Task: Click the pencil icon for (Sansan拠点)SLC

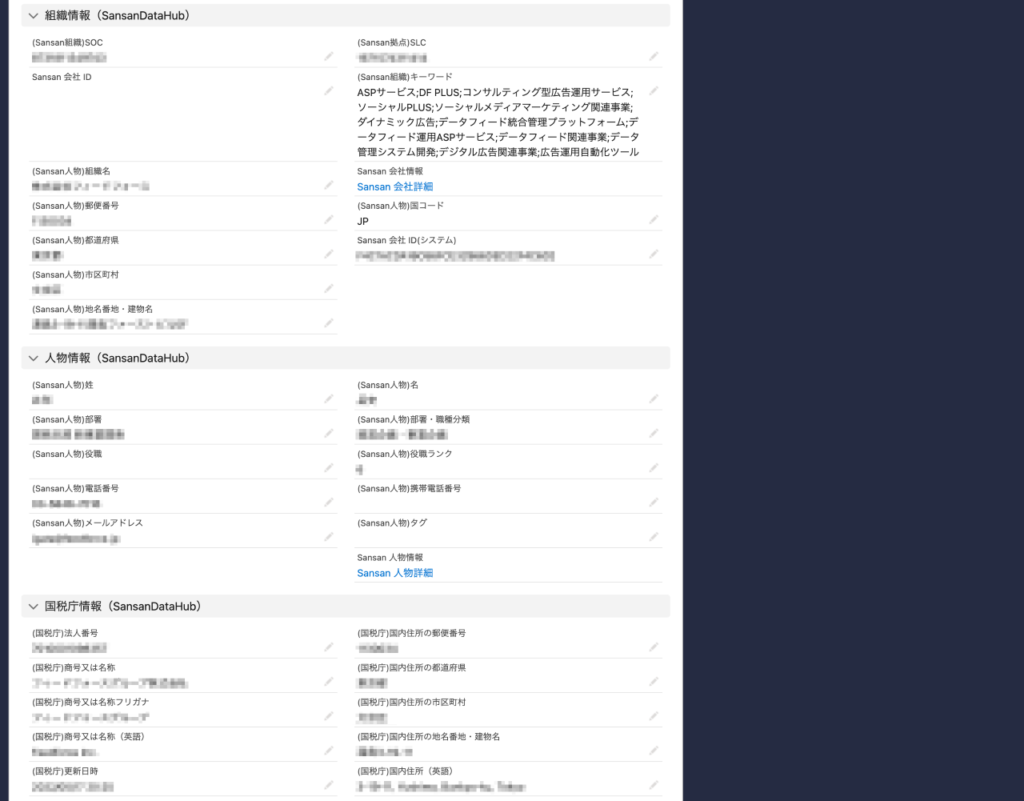Action: click(x=653, y=57)
